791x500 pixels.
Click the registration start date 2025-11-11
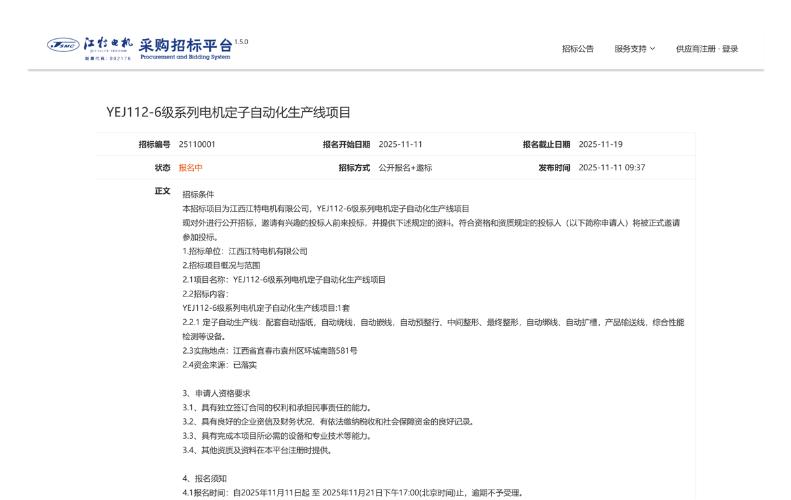click(x=400, y=144)
